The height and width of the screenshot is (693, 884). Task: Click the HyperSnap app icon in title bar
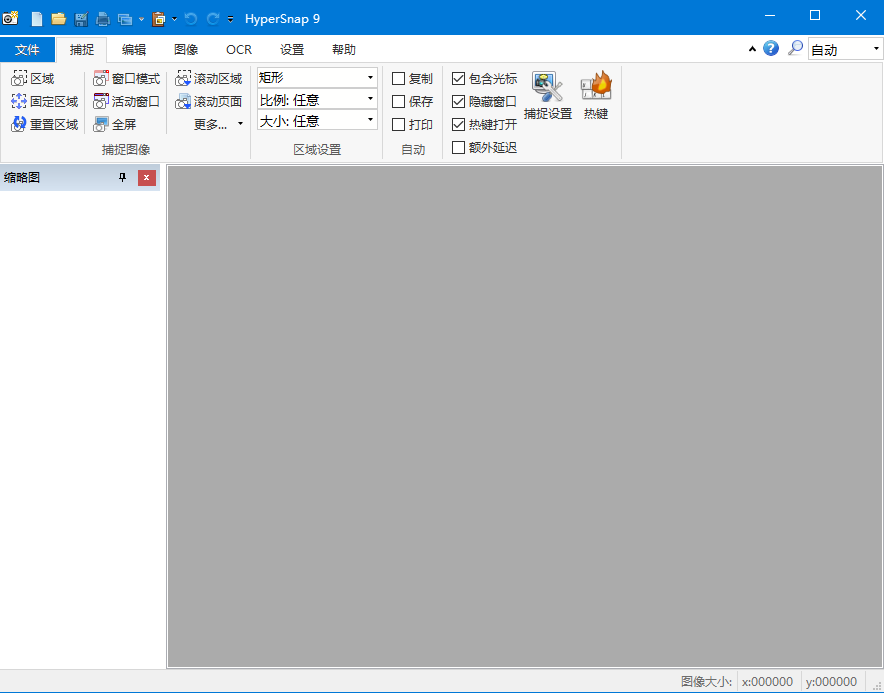pyautogui.click(x=11, y=18)
